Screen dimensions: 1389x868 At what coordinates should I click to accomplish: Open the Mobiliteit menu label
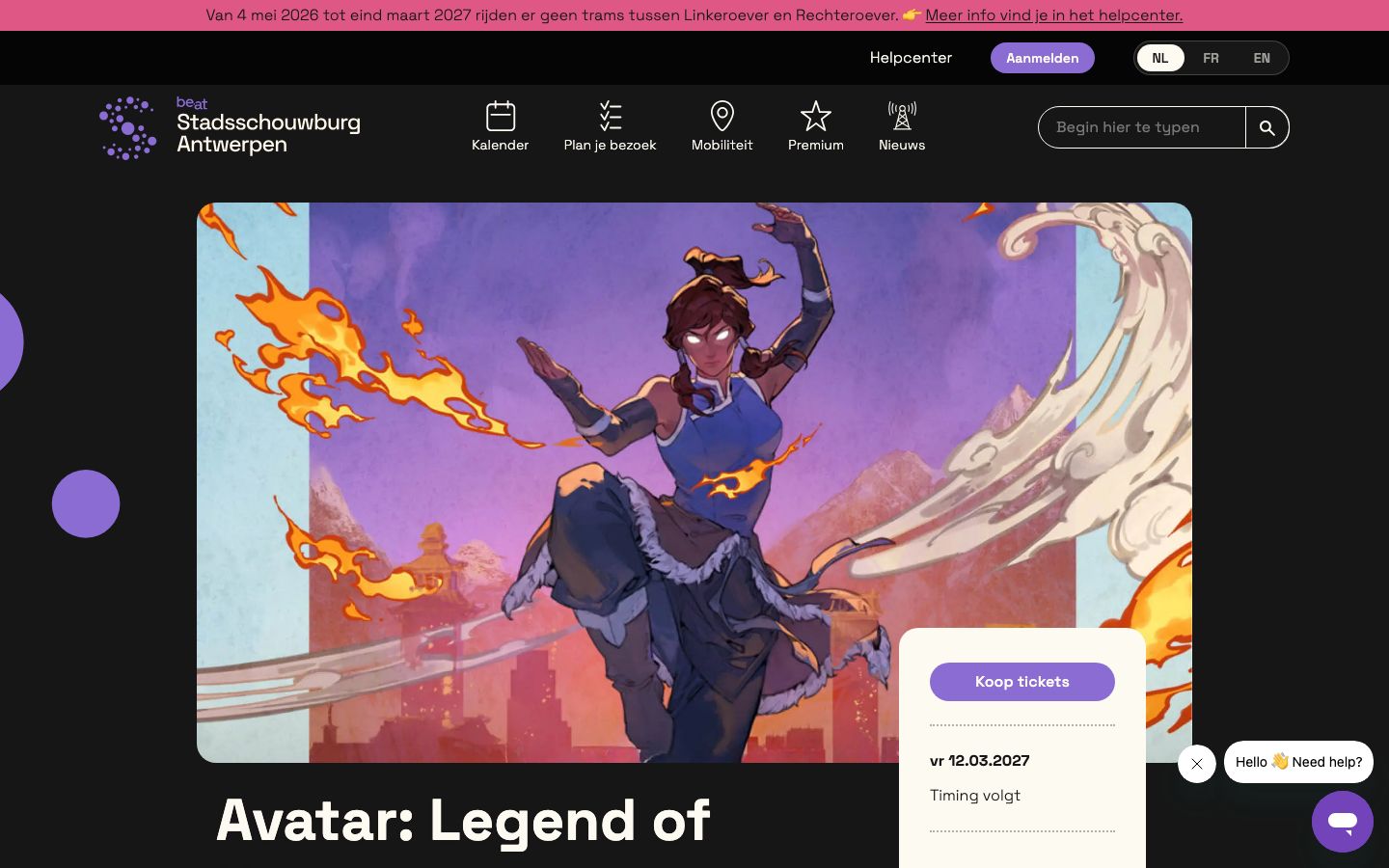pos(722,145)
